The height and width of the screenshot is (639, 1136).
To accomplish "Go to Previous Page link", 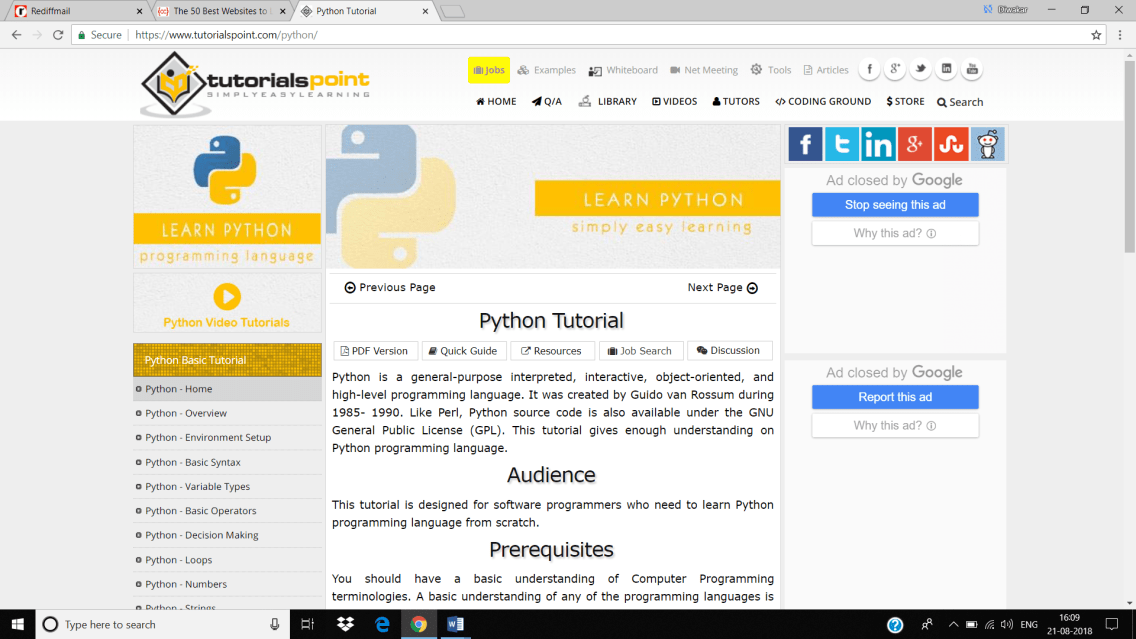I will click(x=390, y=288).
